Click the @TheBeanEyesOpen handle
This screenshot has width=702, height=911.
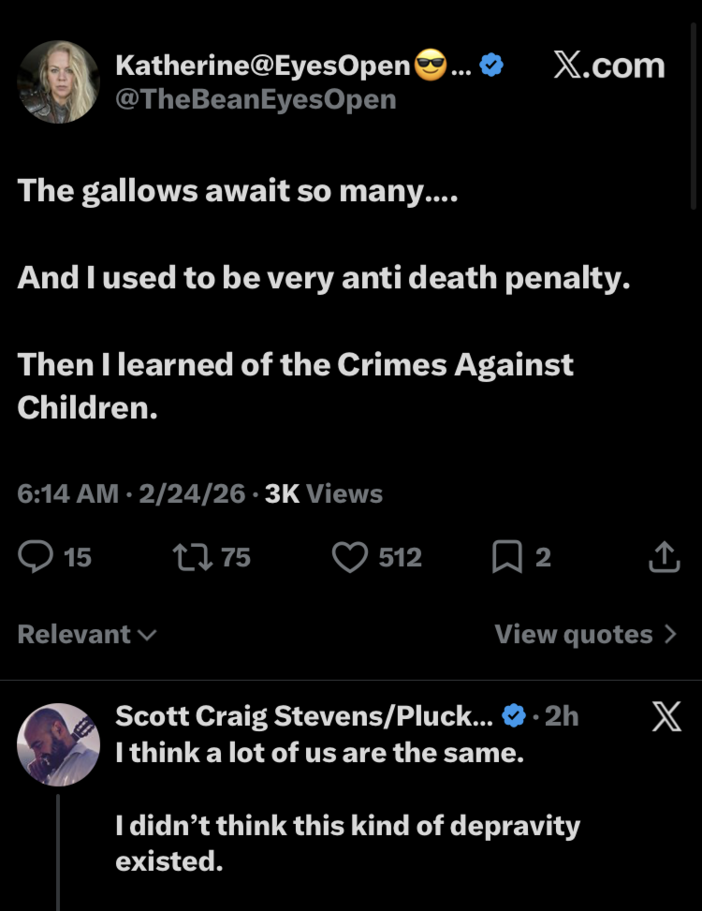[256, 99]
